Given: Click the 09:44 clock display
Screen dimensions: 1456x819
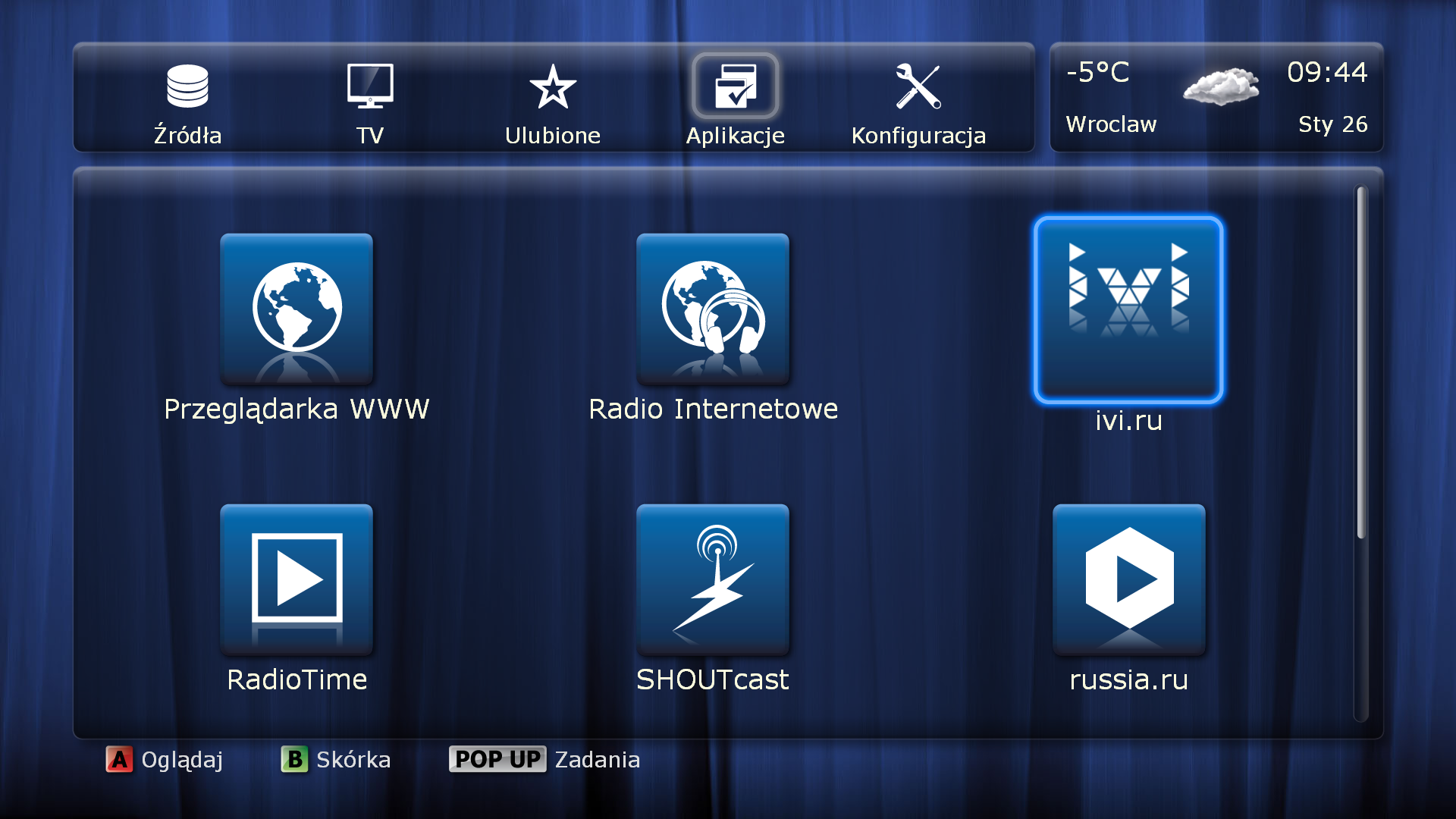Looking at the screenshot, I should point(1326,73).
